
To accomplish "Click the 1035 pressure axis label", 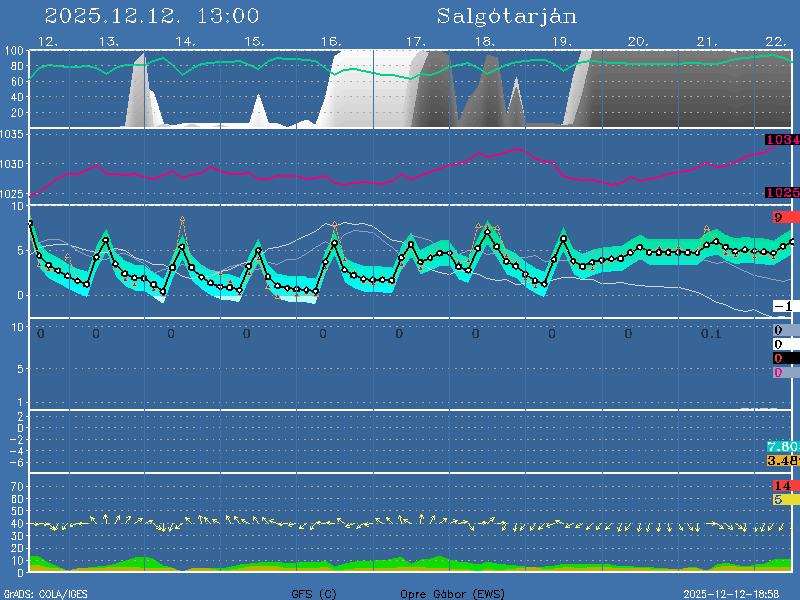I will click(13, 163).
